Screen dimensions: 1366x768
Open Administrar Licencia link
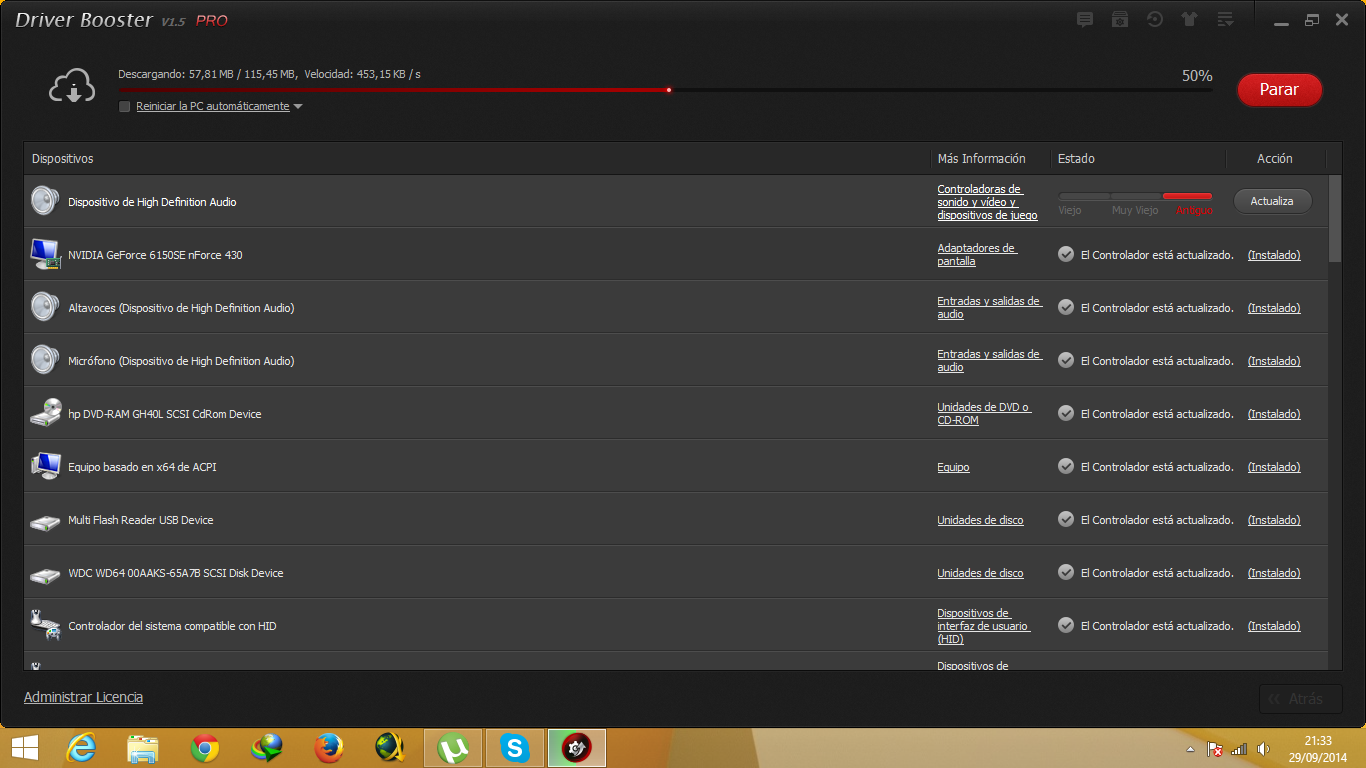click(83, 697)
